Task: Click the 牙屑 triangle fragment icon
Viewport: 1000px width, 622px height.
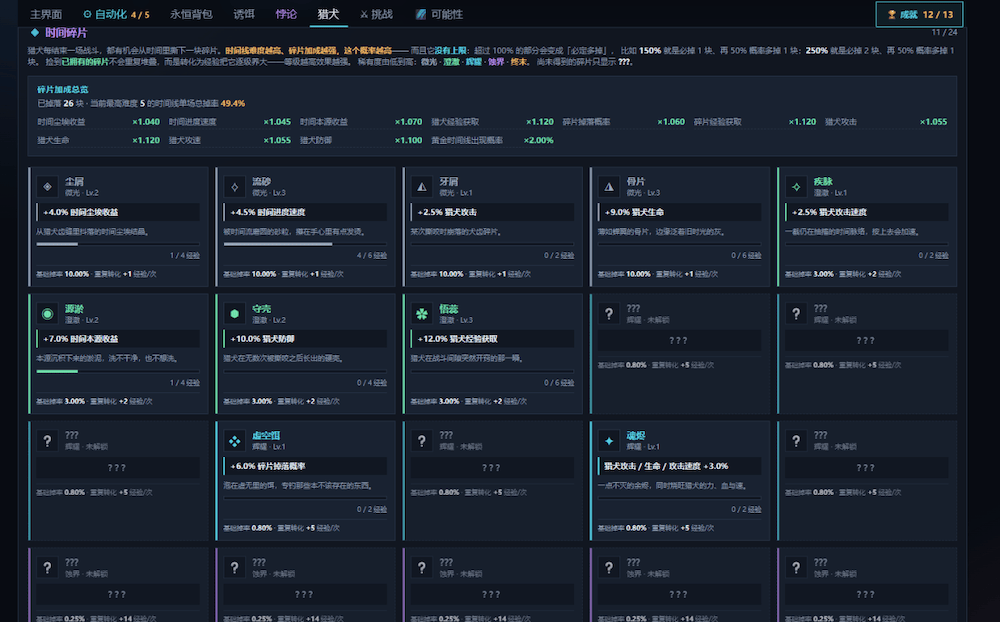Action: [422, 186]
